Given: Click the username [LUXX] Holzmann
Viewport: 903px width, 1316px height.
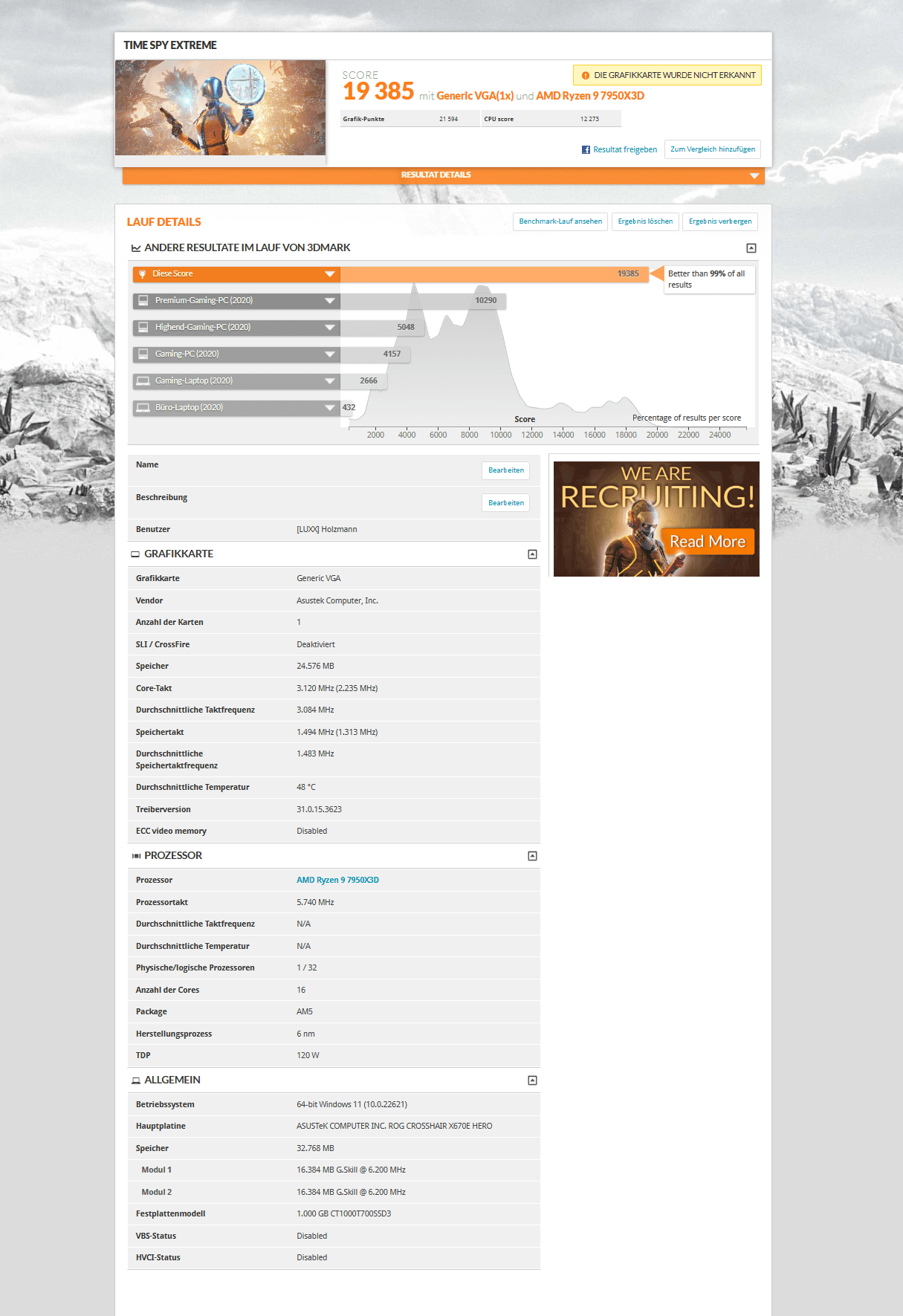Looking at the screenshot, I should pos(327,530).
